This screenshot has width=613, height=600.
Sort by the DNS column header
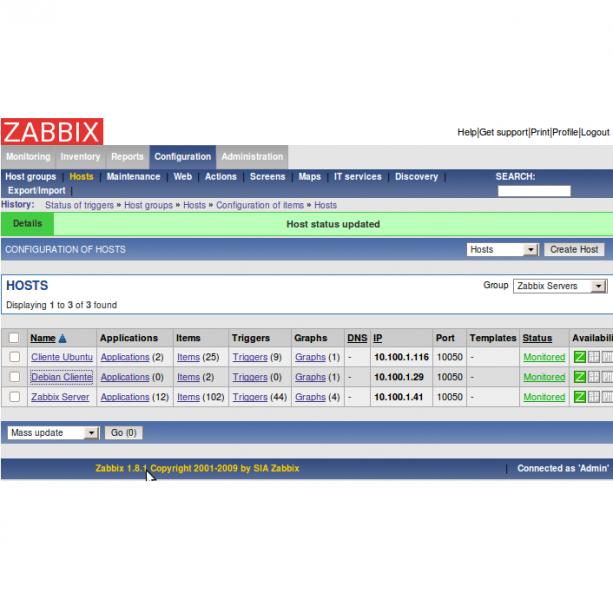(357, 338)
